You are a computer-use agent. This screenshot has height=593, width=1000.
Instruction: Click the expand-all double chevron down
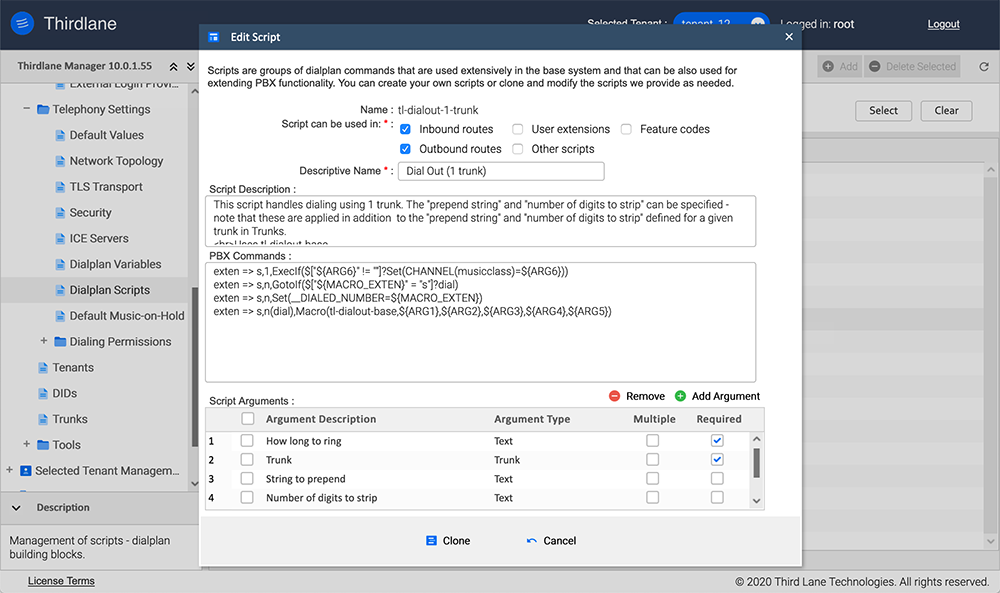click(x=190, y=66)
